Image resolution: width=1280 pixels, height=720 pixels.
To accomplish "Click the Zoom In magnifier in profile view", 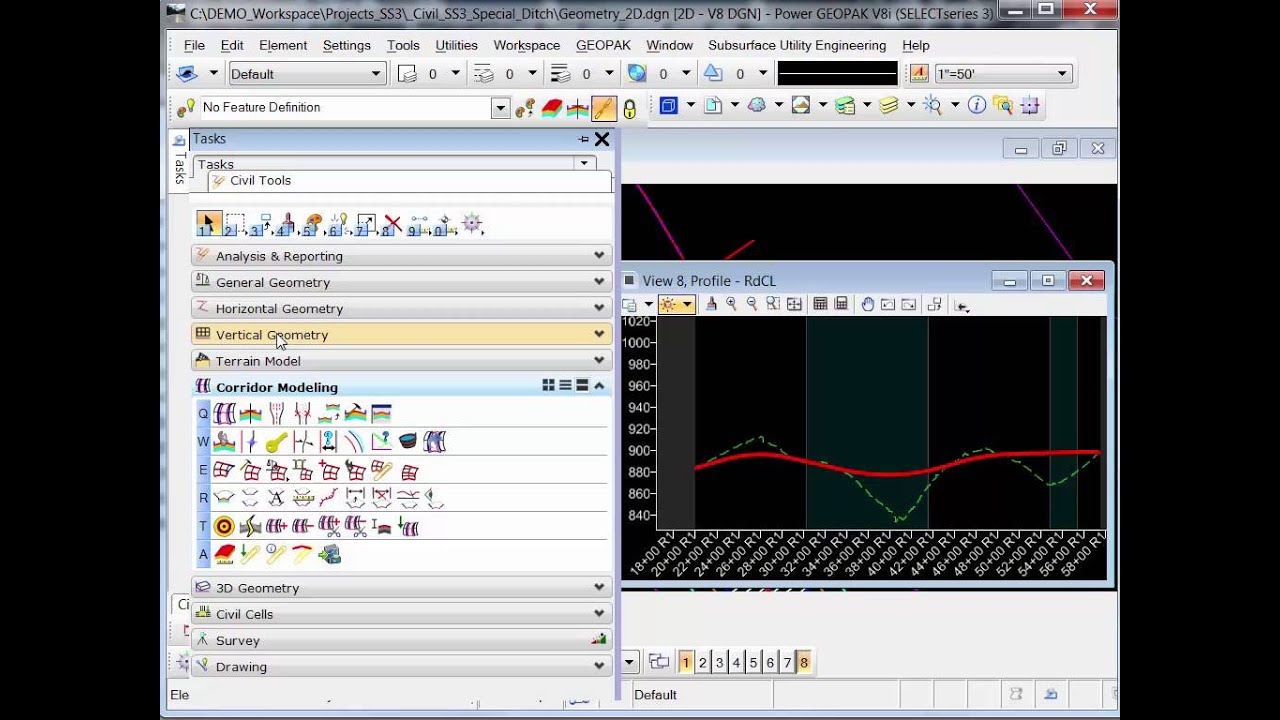I will (x=731, y=305).
